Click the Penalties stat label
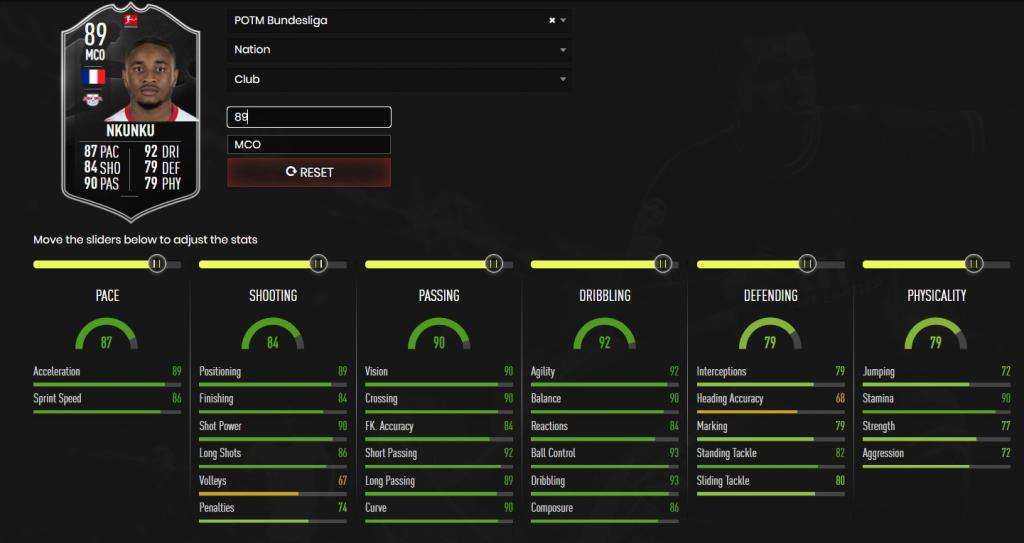 click(217, 508)
